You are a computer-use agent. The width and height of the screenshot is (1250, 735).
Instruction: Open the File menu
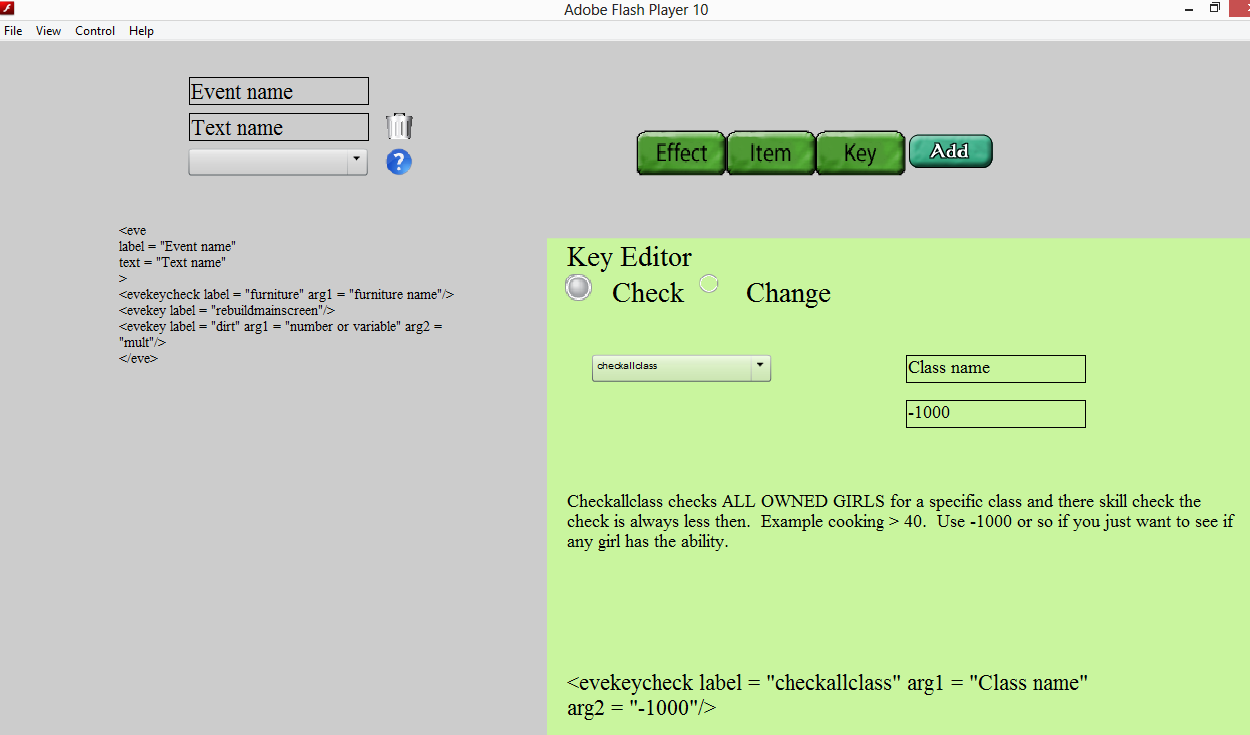[x=13, y=31]
